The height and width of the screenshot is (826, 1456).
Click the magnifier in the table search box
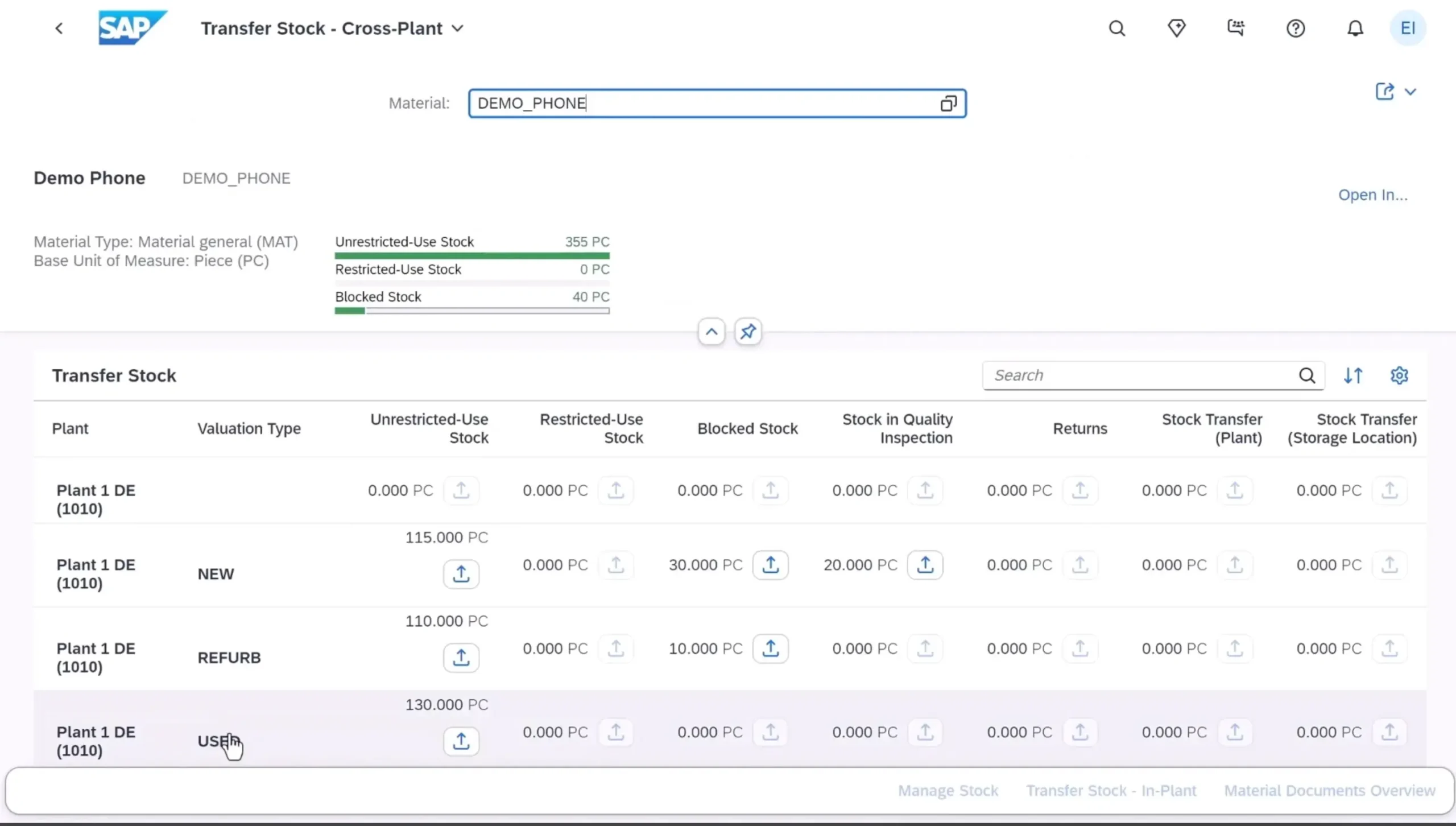1307,375
